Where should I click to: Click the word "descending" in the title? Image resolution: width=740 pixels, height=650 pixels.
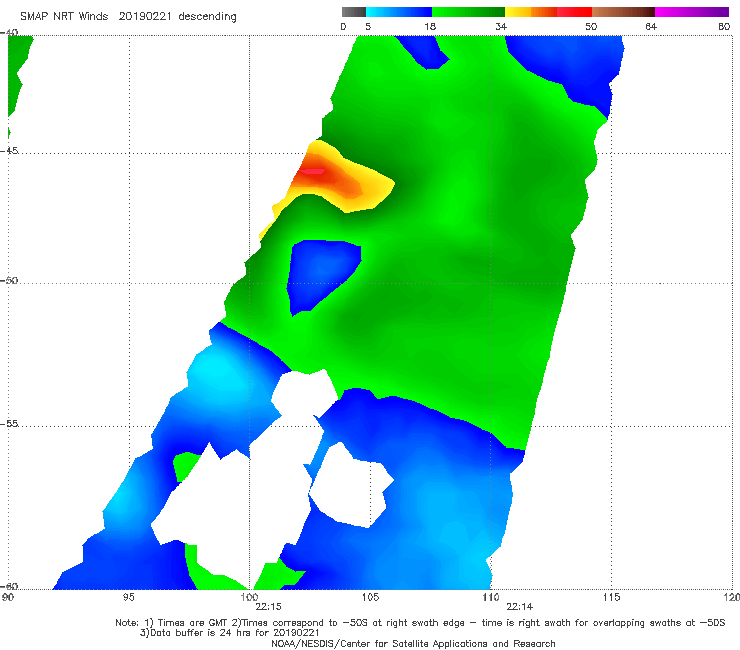coord(207,17)
